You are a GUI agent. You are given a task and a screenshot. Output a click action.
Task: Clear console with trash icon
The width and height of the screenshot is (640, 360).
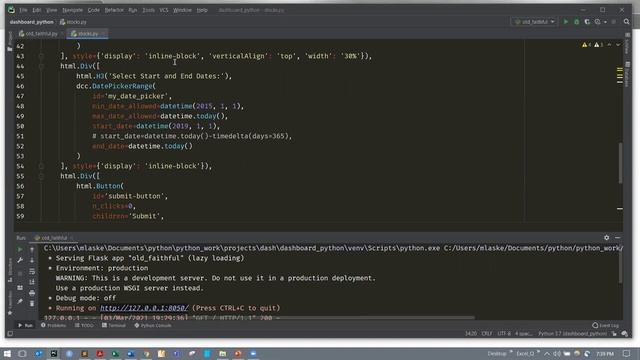coord(32,304)
